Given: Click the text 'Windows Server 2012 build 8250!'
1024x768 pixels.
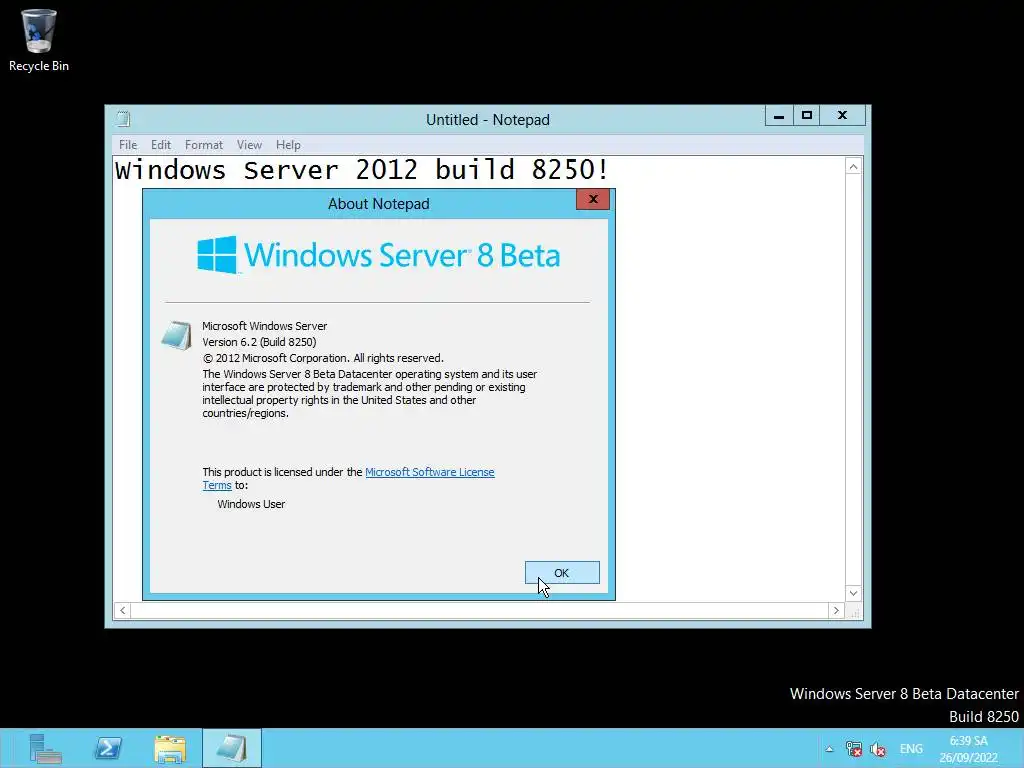Looking at the screenshot, I should tap(362, 170).
